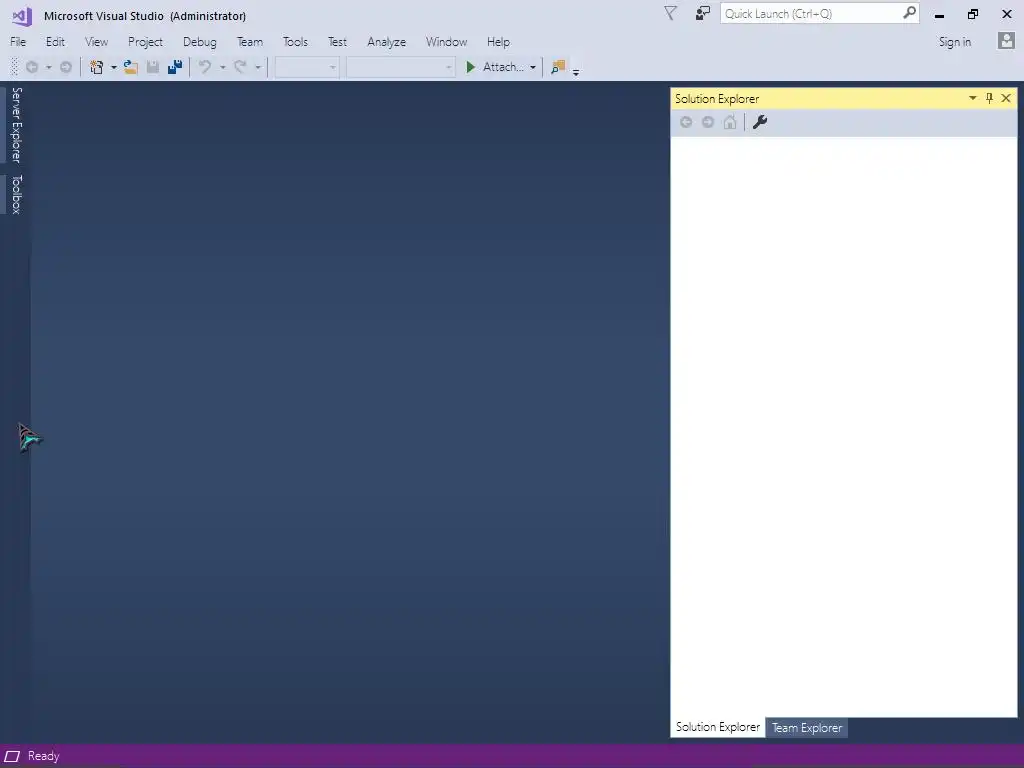
Task: Click the Navigate Forward toolbar arrow
Action: point(65,67)
